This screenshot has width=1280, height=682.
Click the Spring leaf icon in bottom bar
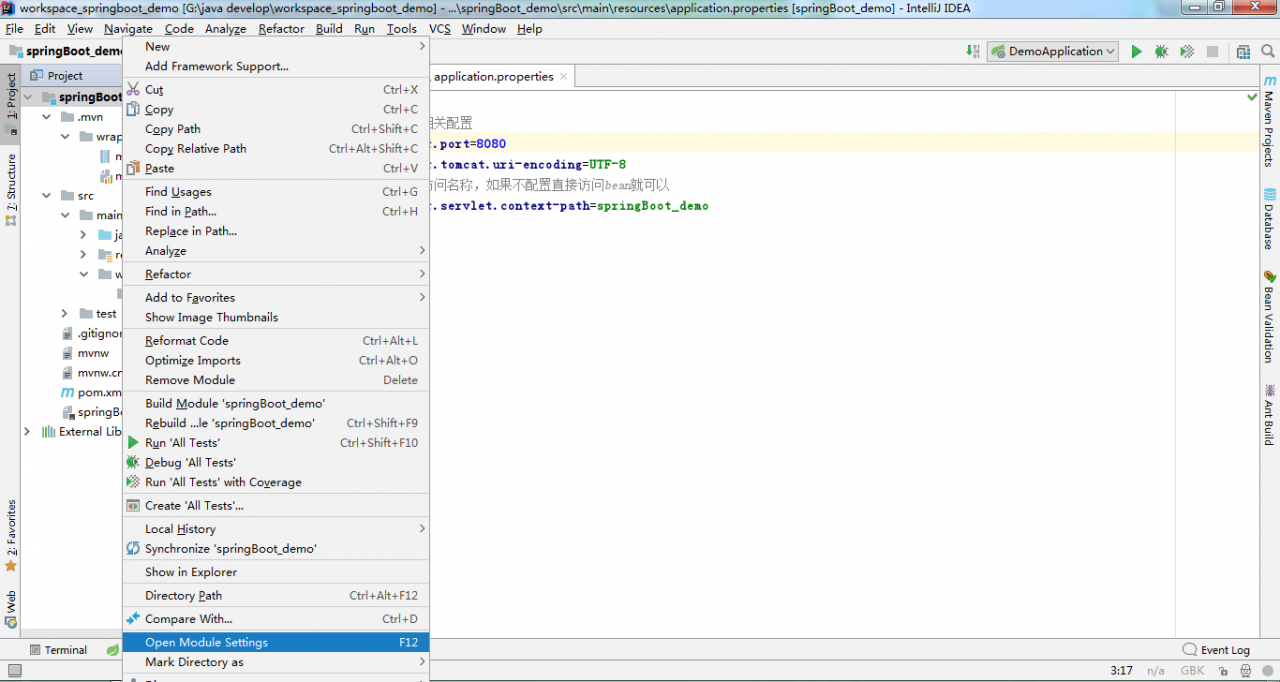click(113, 650)
